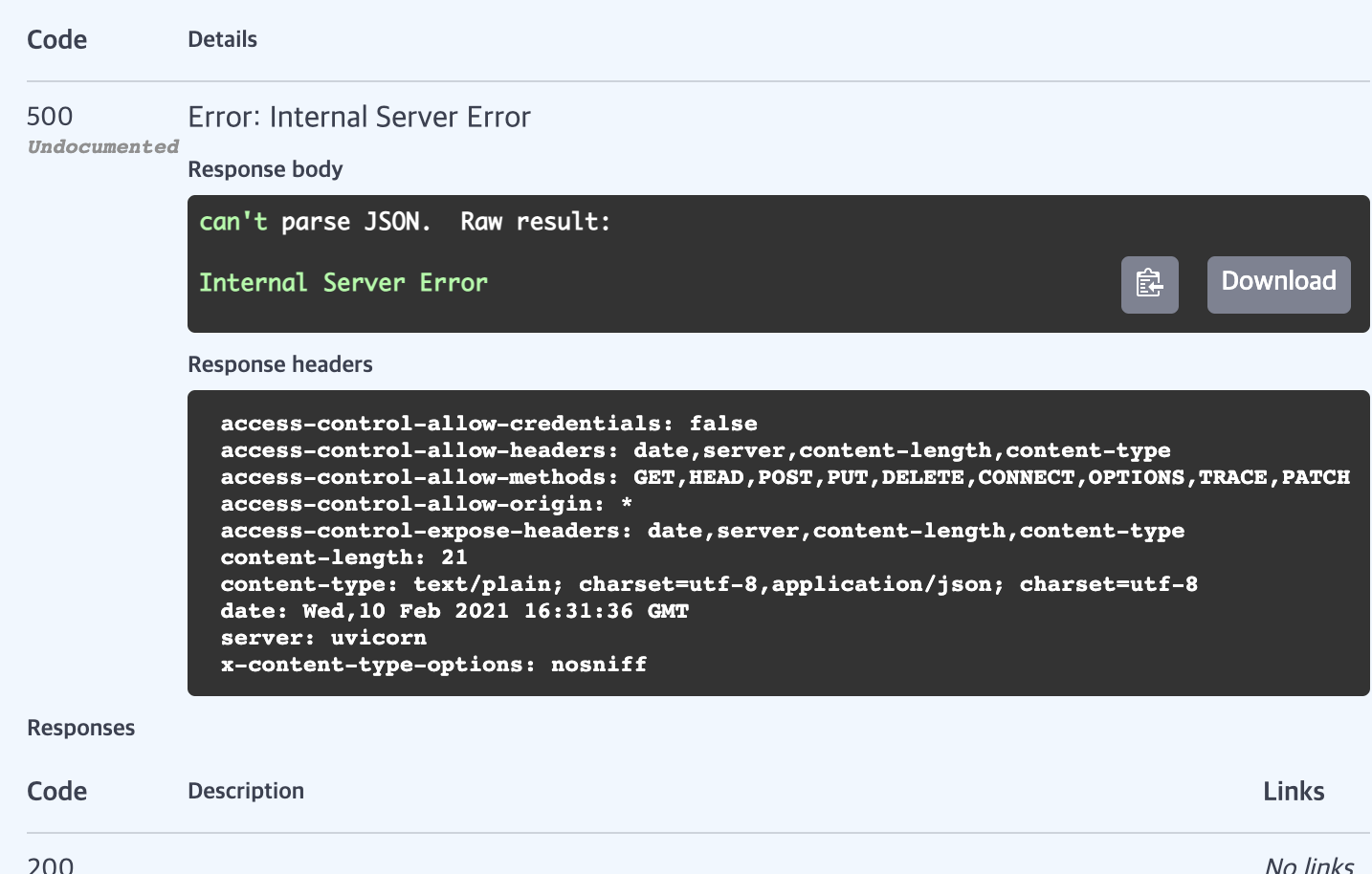The width and height of the screenshot is (1372, 874).
Task: Click the 'Details' column header
Action: 222,39
